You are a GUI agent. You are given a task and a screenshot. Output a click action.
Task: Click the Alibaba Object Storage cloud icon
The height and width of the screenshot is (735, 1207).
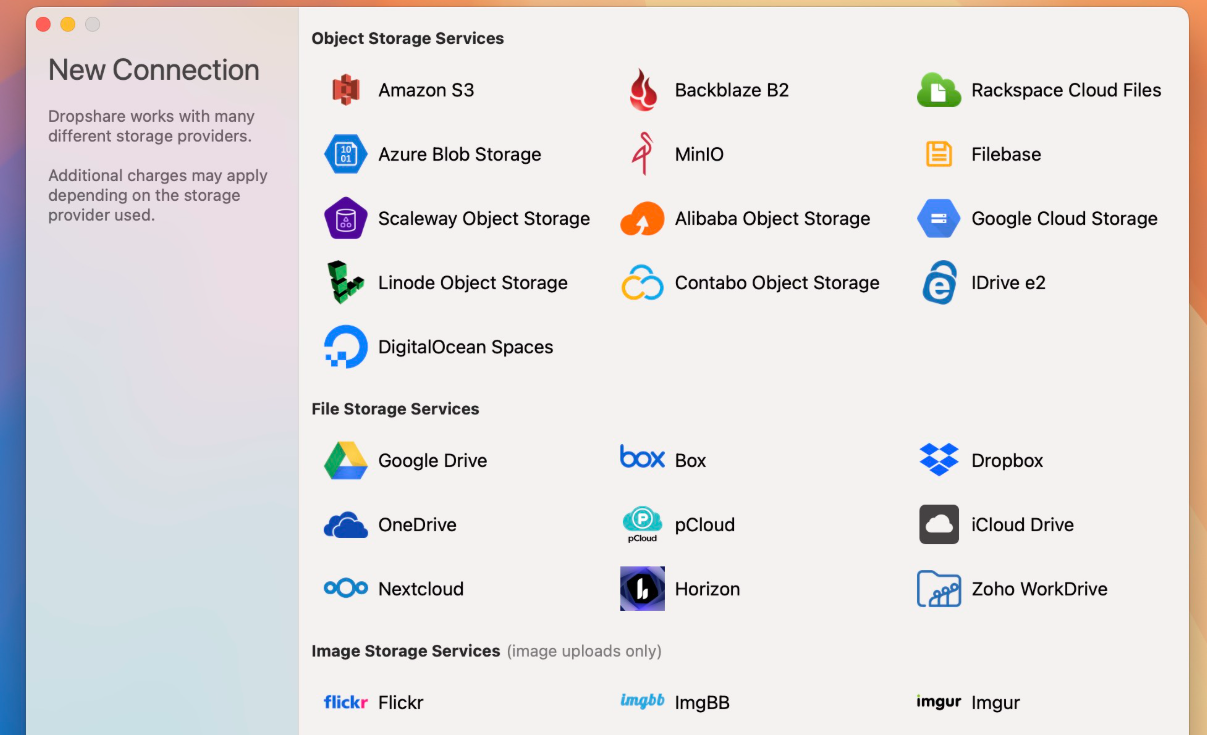pyautogui.click(x=643, y=219)
